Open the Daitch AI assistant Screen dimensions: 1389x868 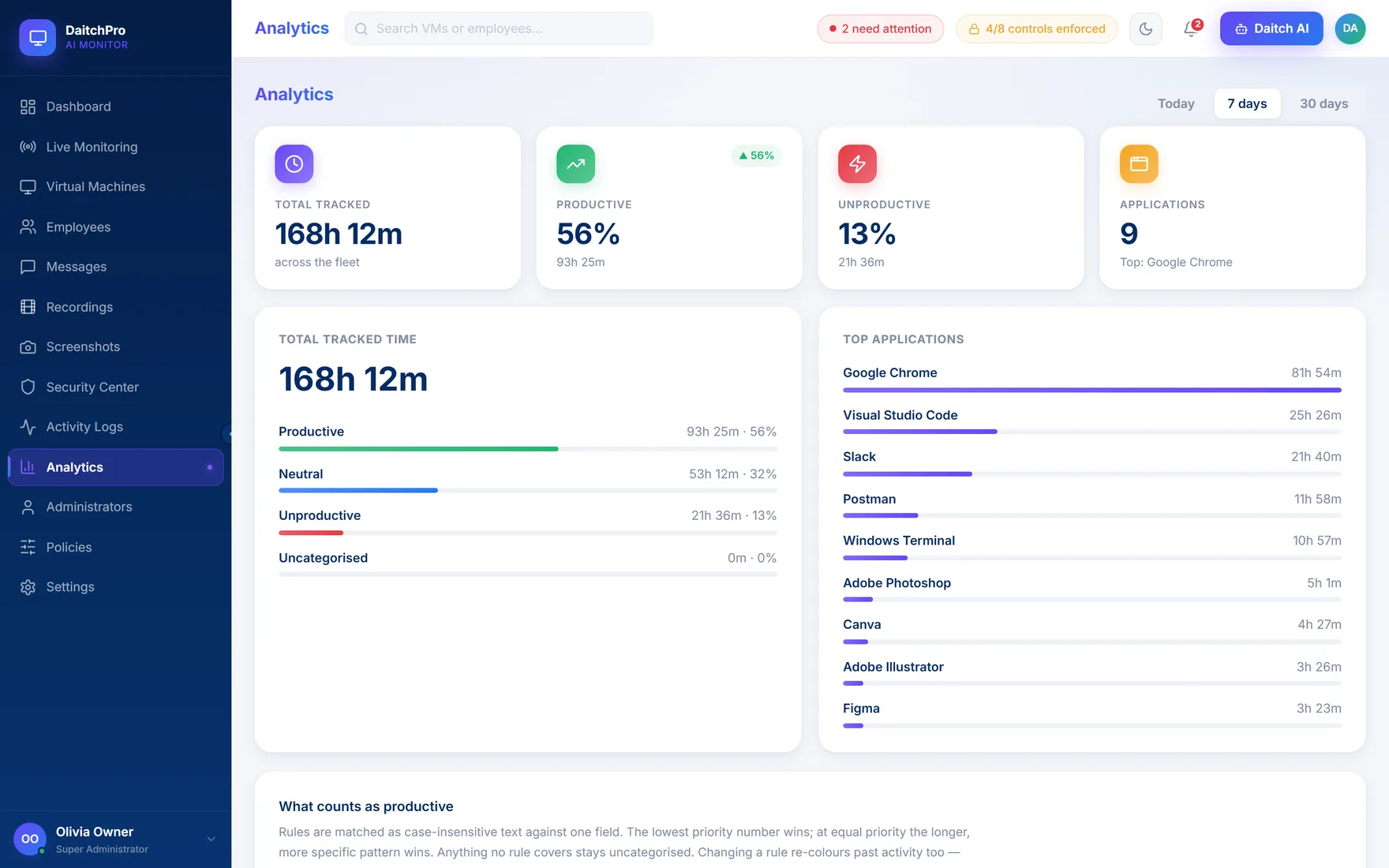(x=1271, y=28)
